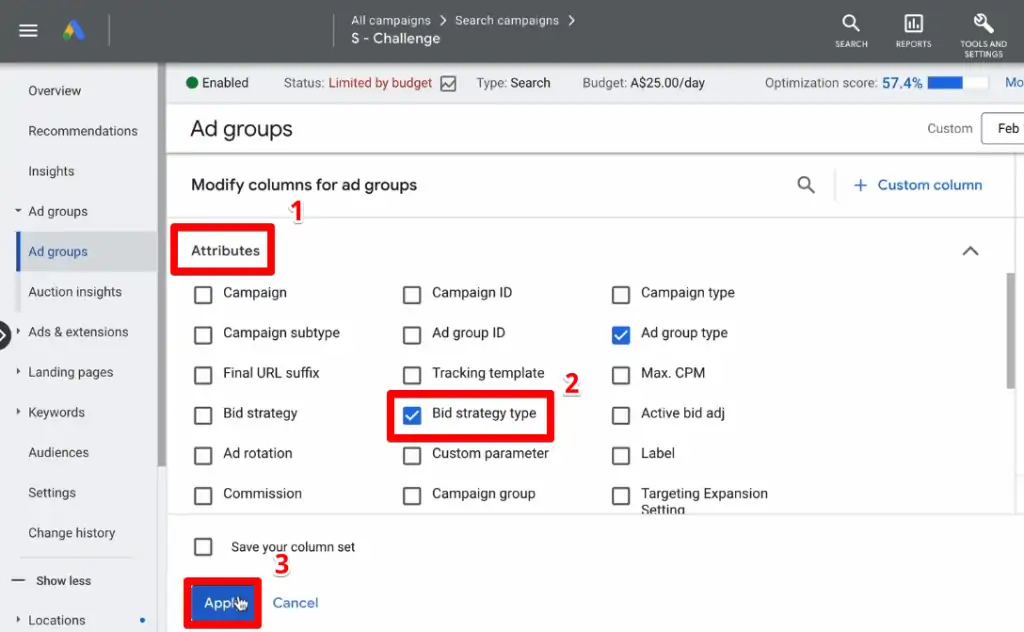The image size is (1024, 632).
Task: Click the Reports icon in the top bar
Action: 913,30
